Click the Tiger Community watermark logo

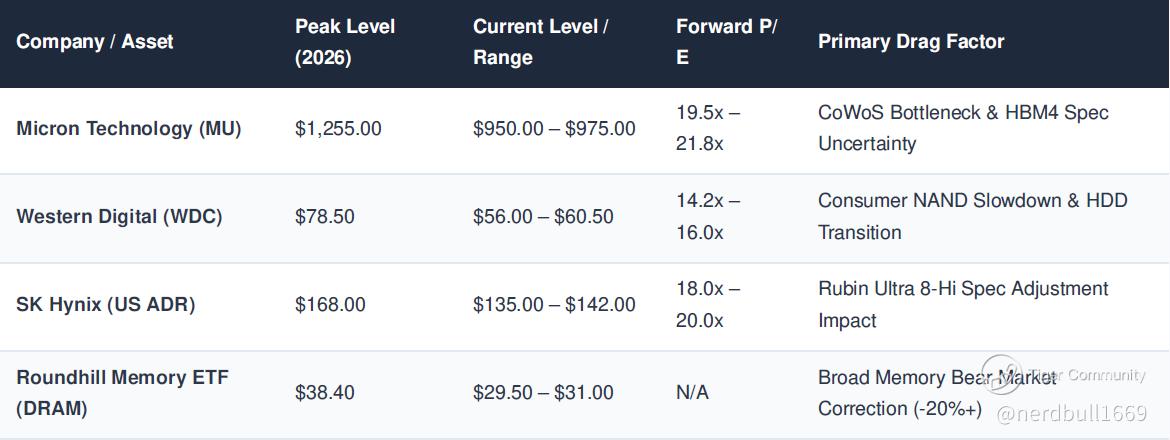[1001, 375]
